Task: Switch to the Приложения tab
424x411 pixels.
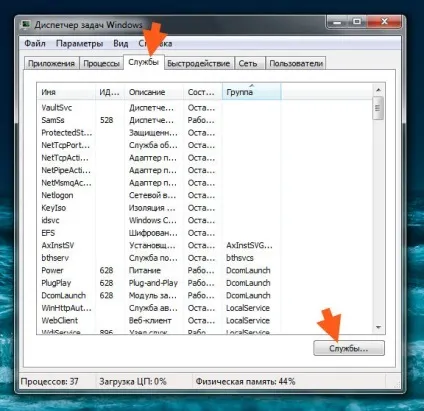Action: (51, 63)
